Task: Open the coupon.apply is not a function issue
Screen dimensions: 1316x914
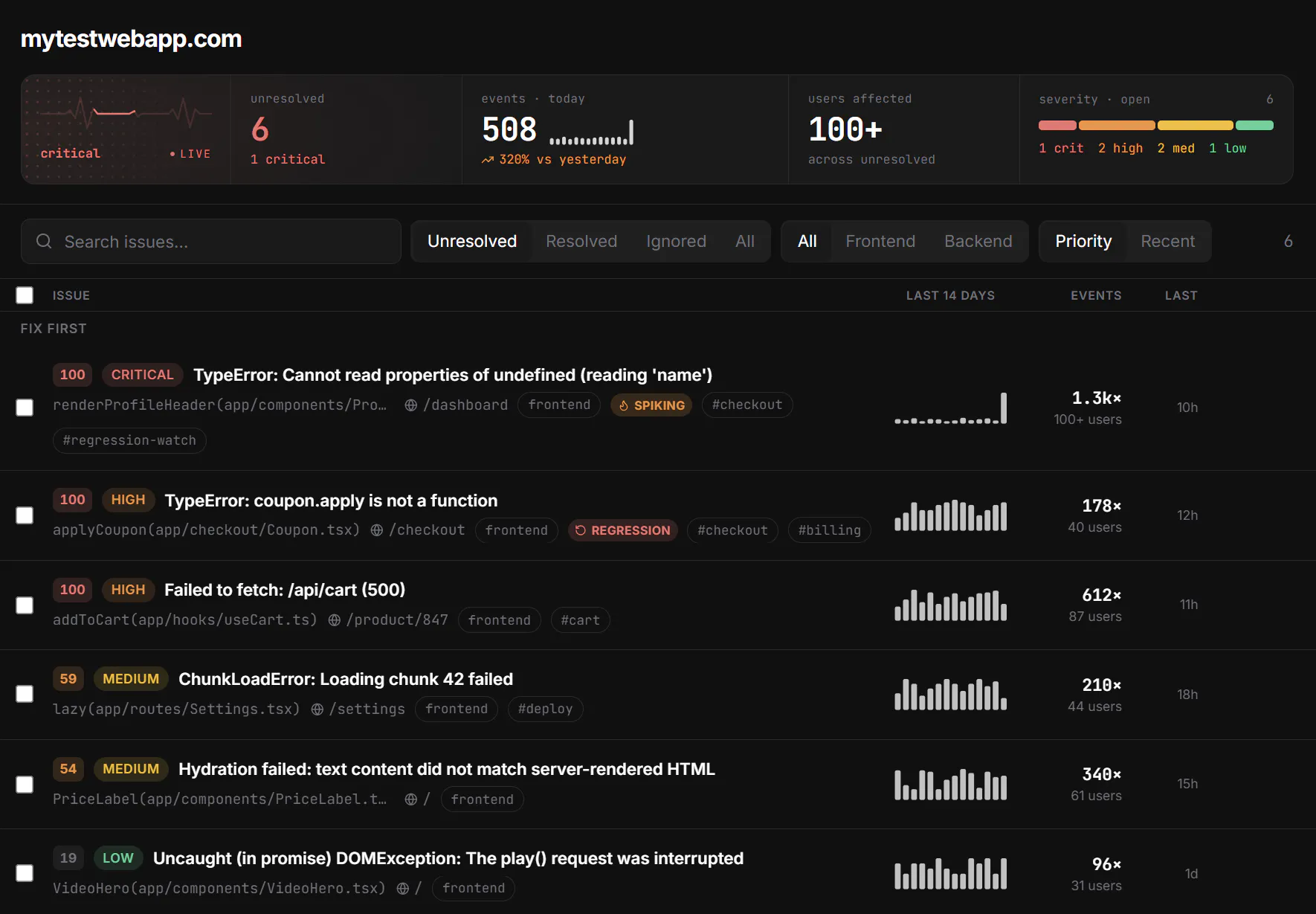Action: [x=331, y=501]
